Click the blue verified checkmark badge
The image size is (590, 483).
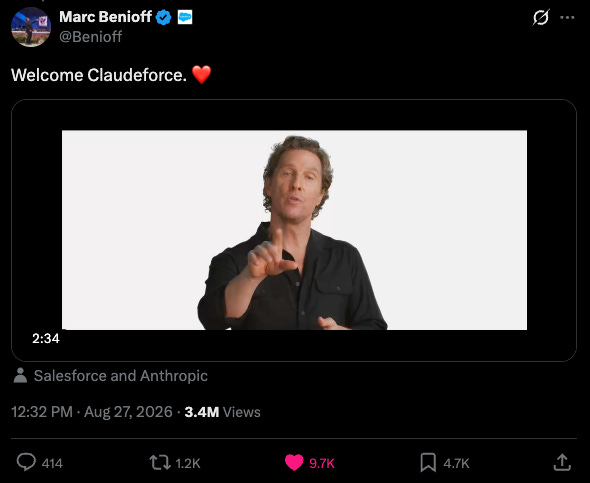163,17
